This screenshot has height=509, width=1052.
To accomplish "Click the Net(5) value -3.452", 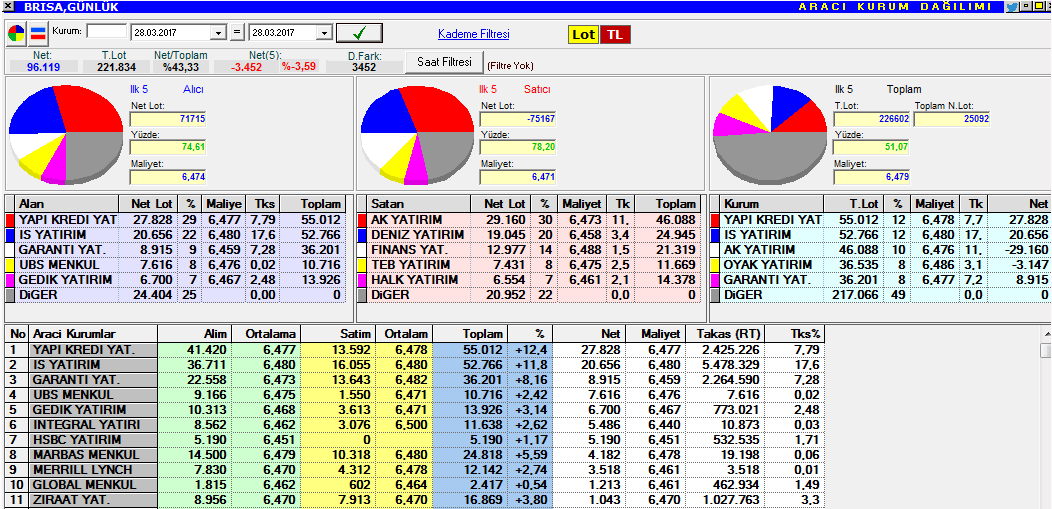I will (x=246, y=67).
